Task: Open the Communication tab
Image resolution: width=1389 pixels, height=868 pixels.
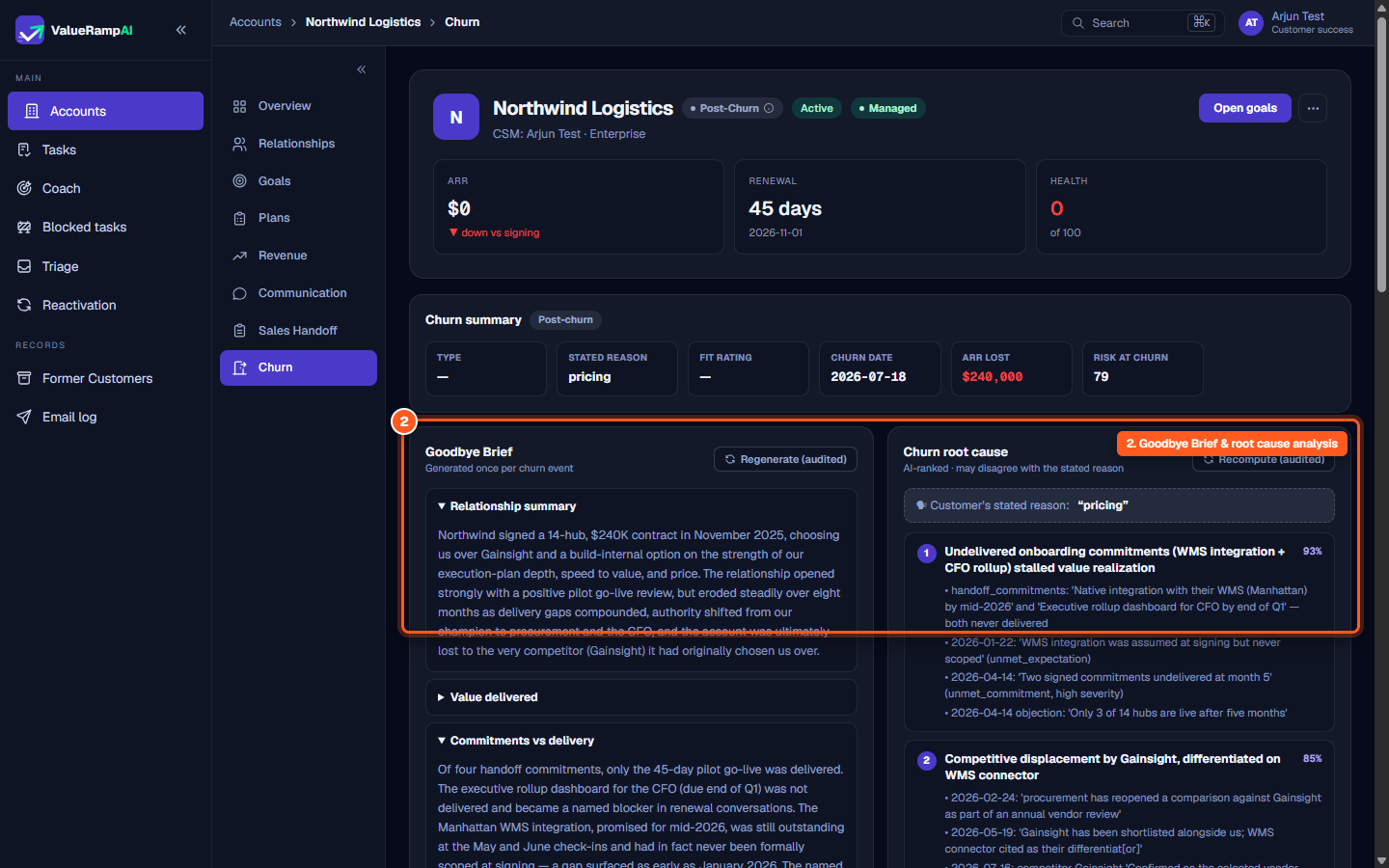Action: pyautogui.click(x=298, y=293)
